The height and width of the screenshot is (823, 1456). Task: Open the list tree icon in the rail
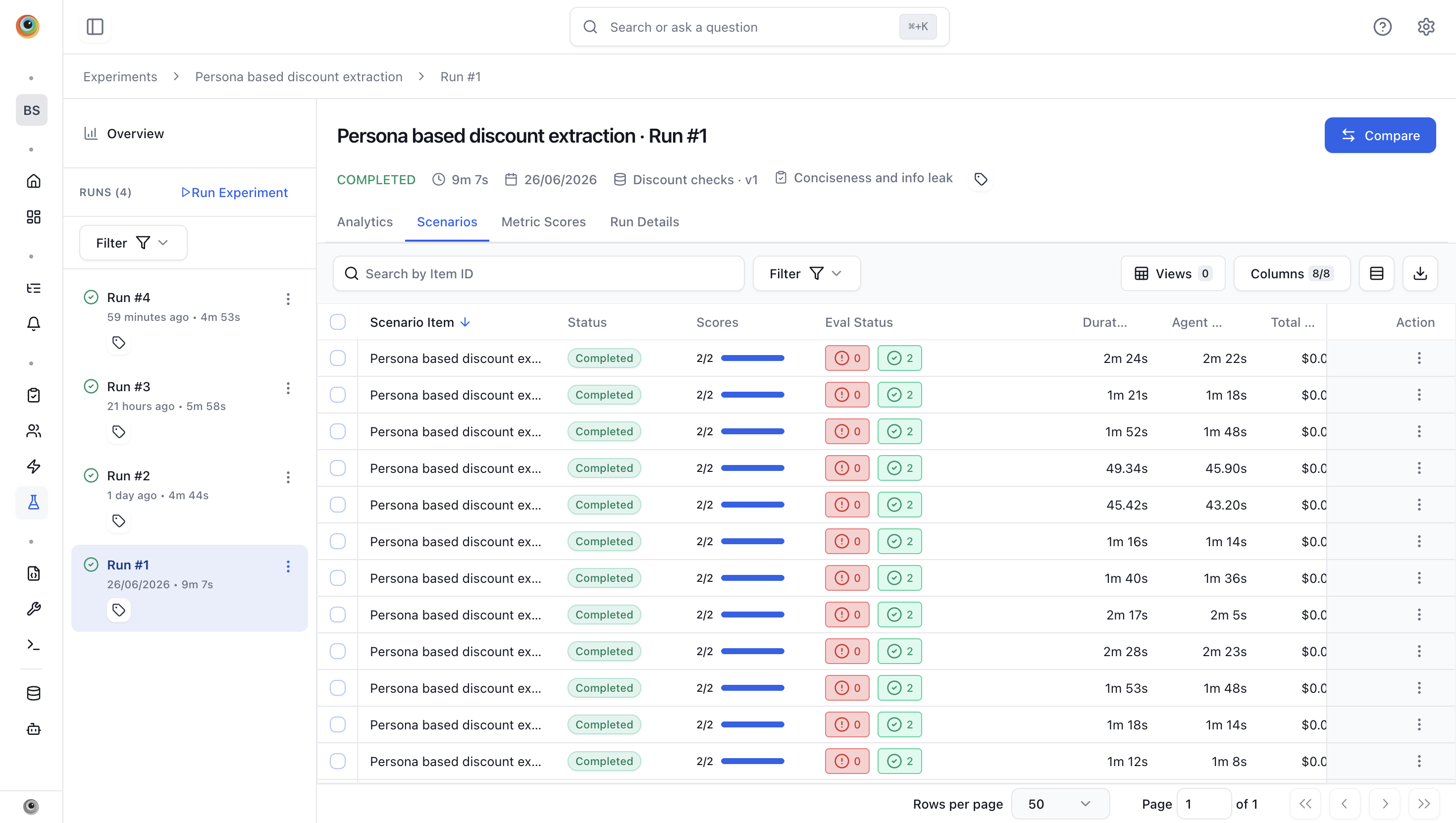[x=33, y=288]
